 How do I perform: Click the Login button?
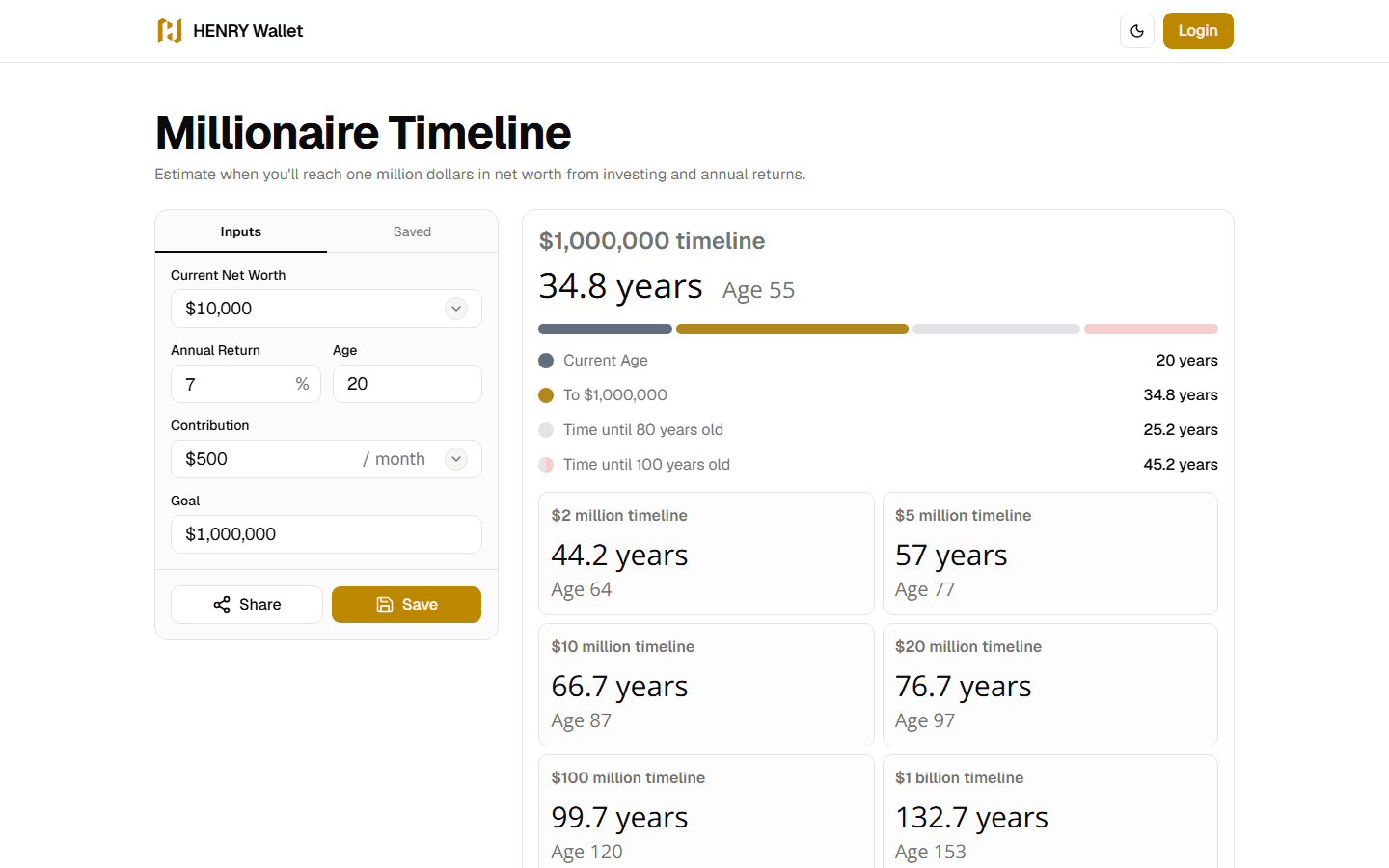1198,31
